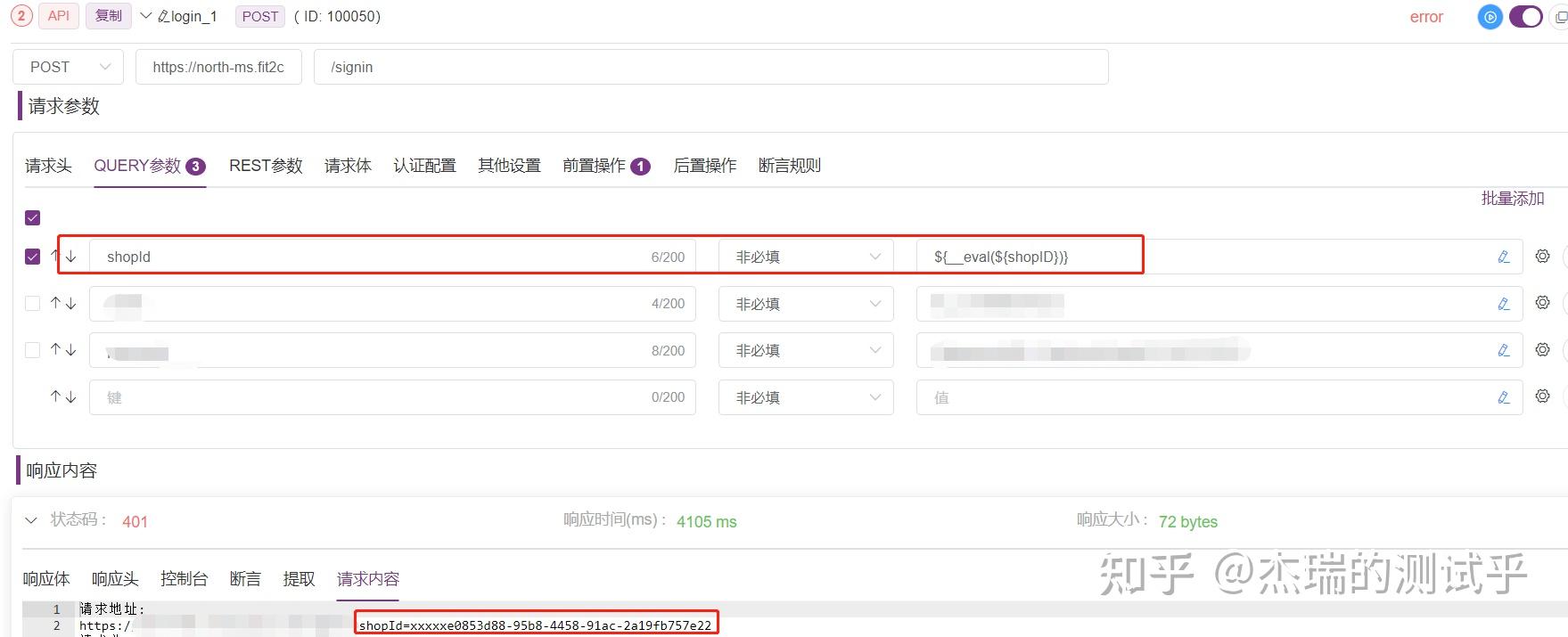1568x637 pixels.
Task: Toggle the login_1 step enable switch
Action: 1525,17
